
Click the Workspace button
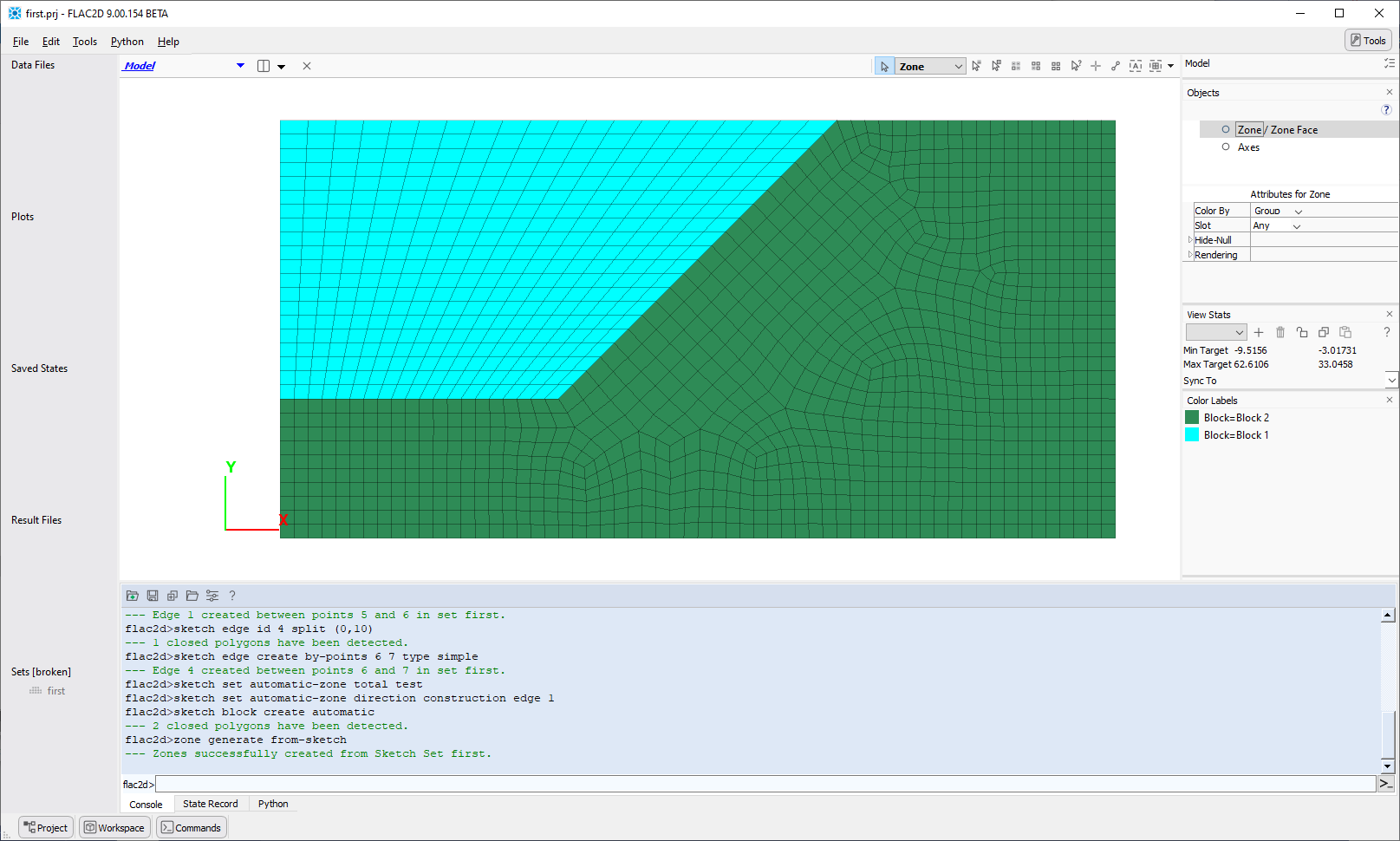click(x=114, y=828)
